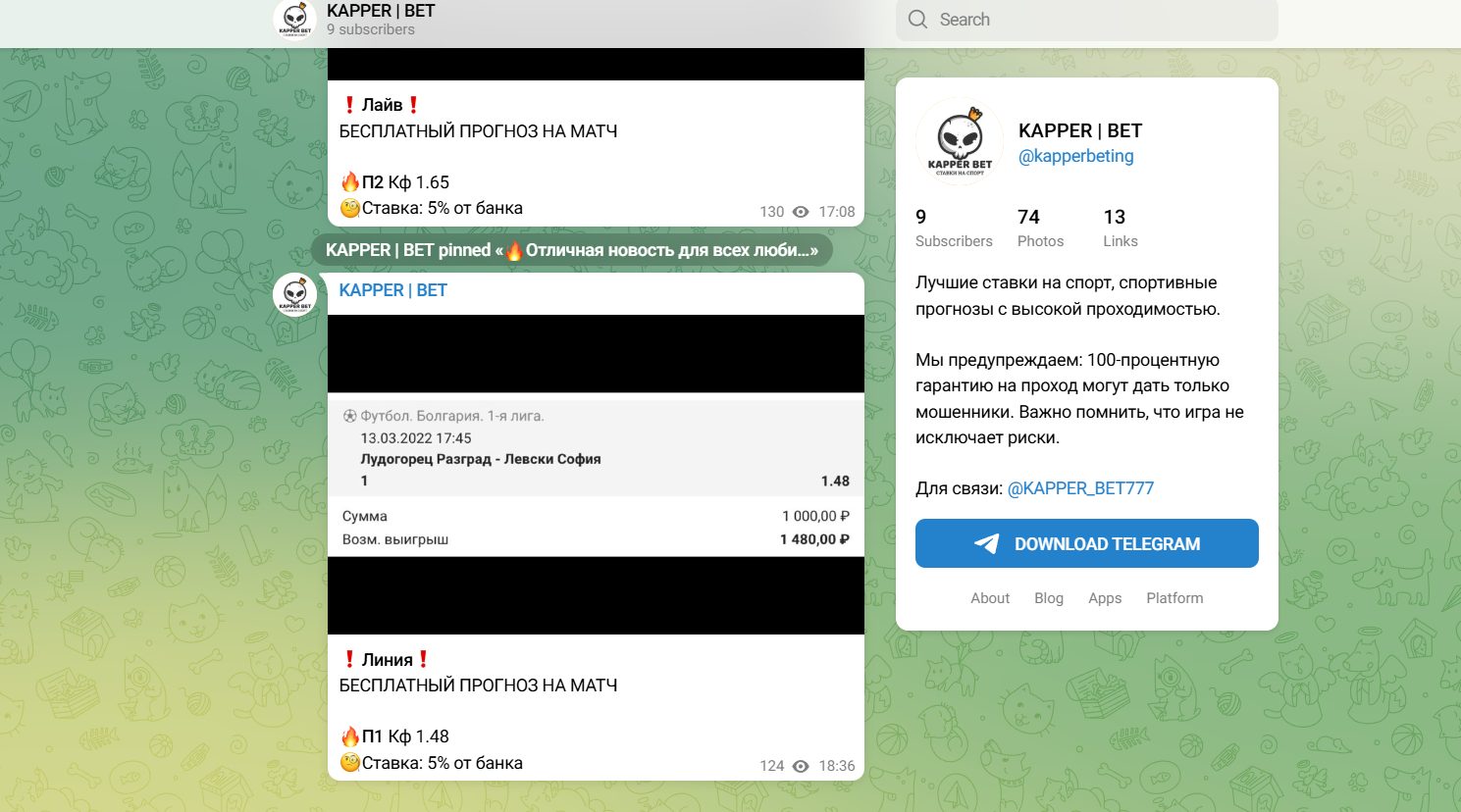Click the face emoji before Ставка 5% upper post

(x=350, y=208)
